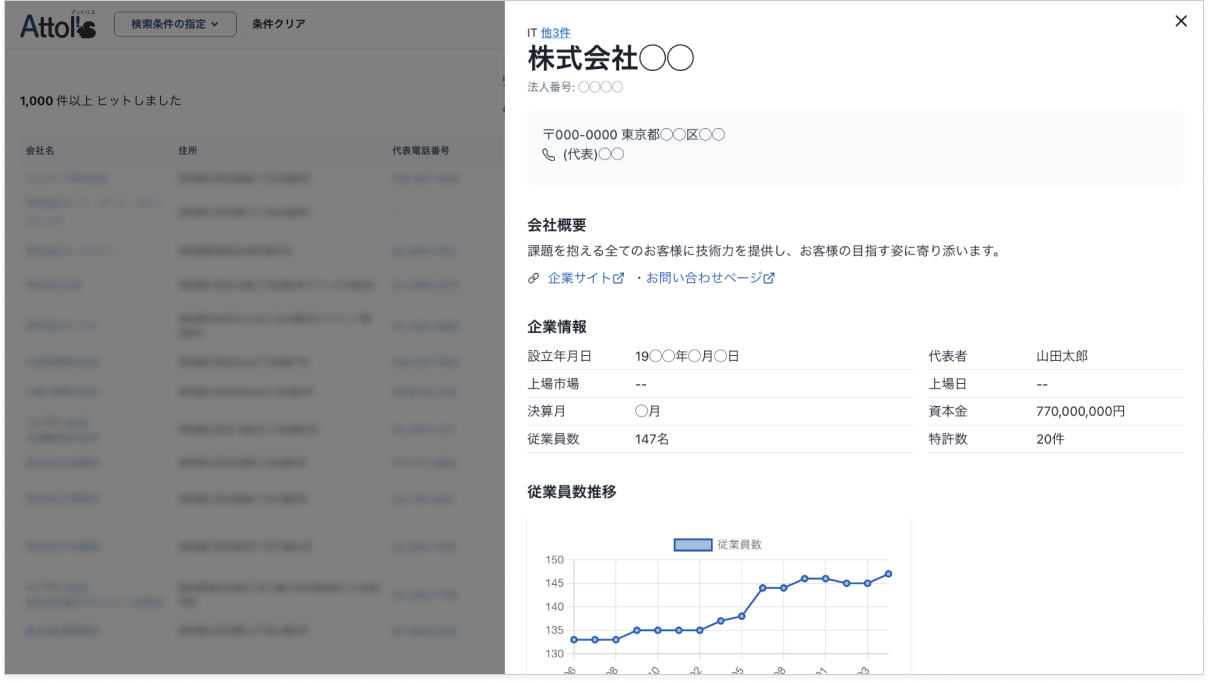The height and width of the screenshot is (683, 1208).
Task: Select the 住所 column header
Action: tap(188, 150)
